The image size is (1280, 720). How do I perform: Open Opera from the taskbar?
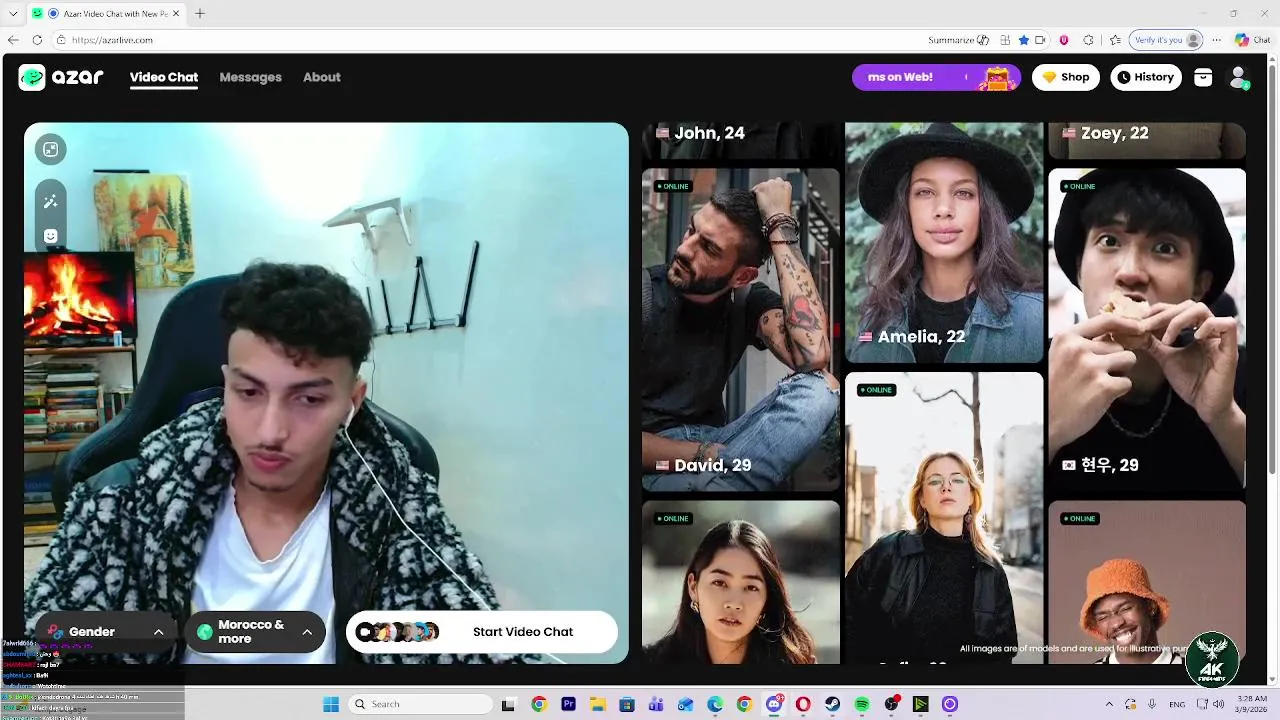[x=803, y=704]
